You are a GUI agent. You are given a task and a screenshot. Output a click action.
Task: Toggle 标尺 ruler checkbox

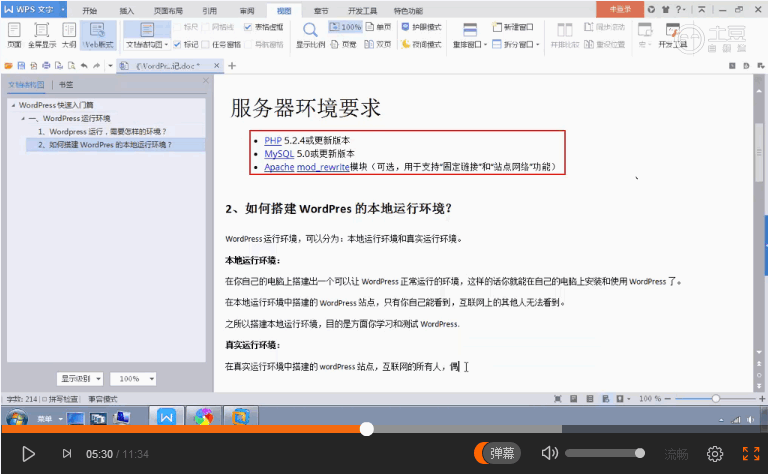(x=178, y=27)
